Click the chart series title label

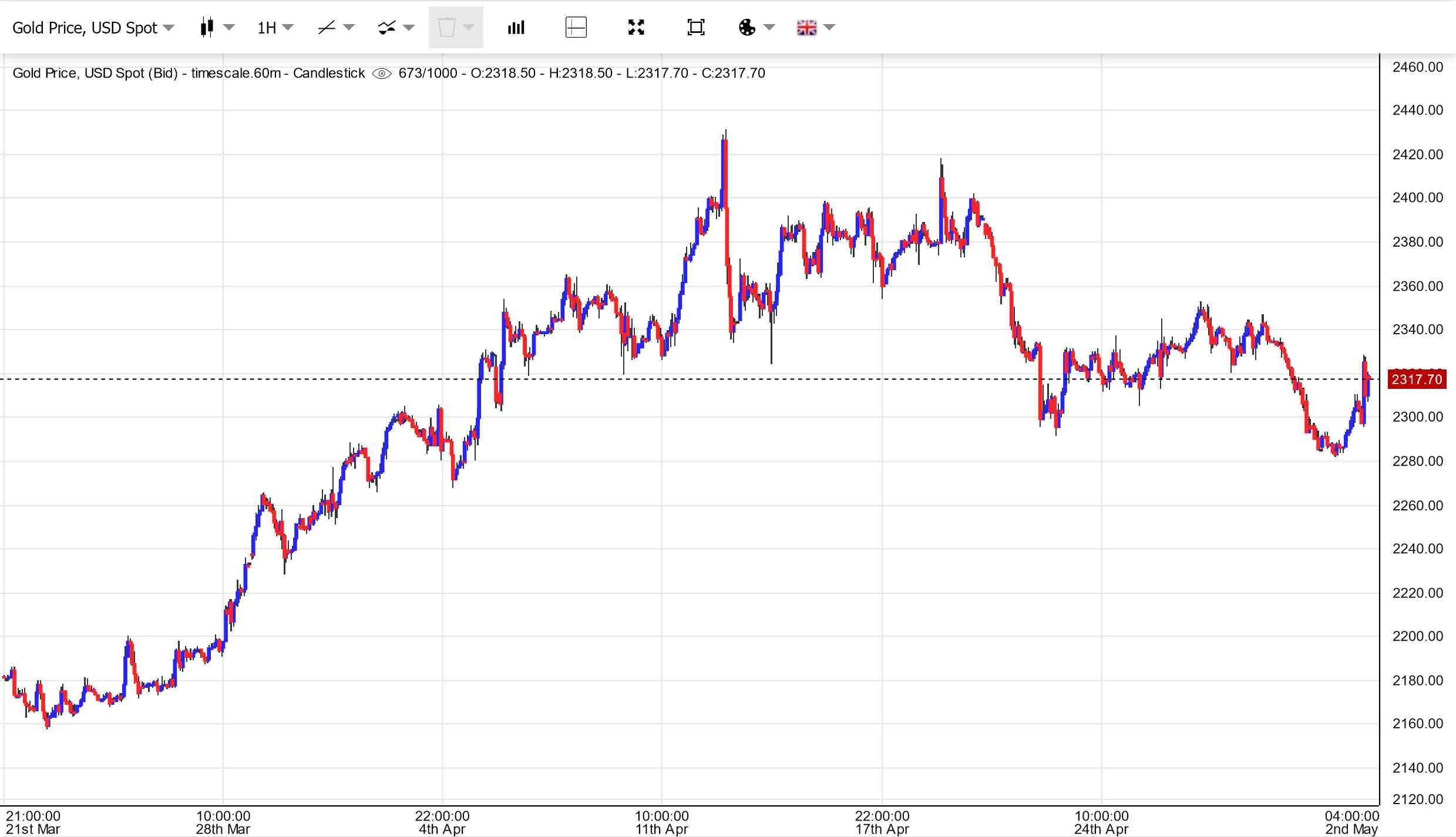tap(188, 73)
